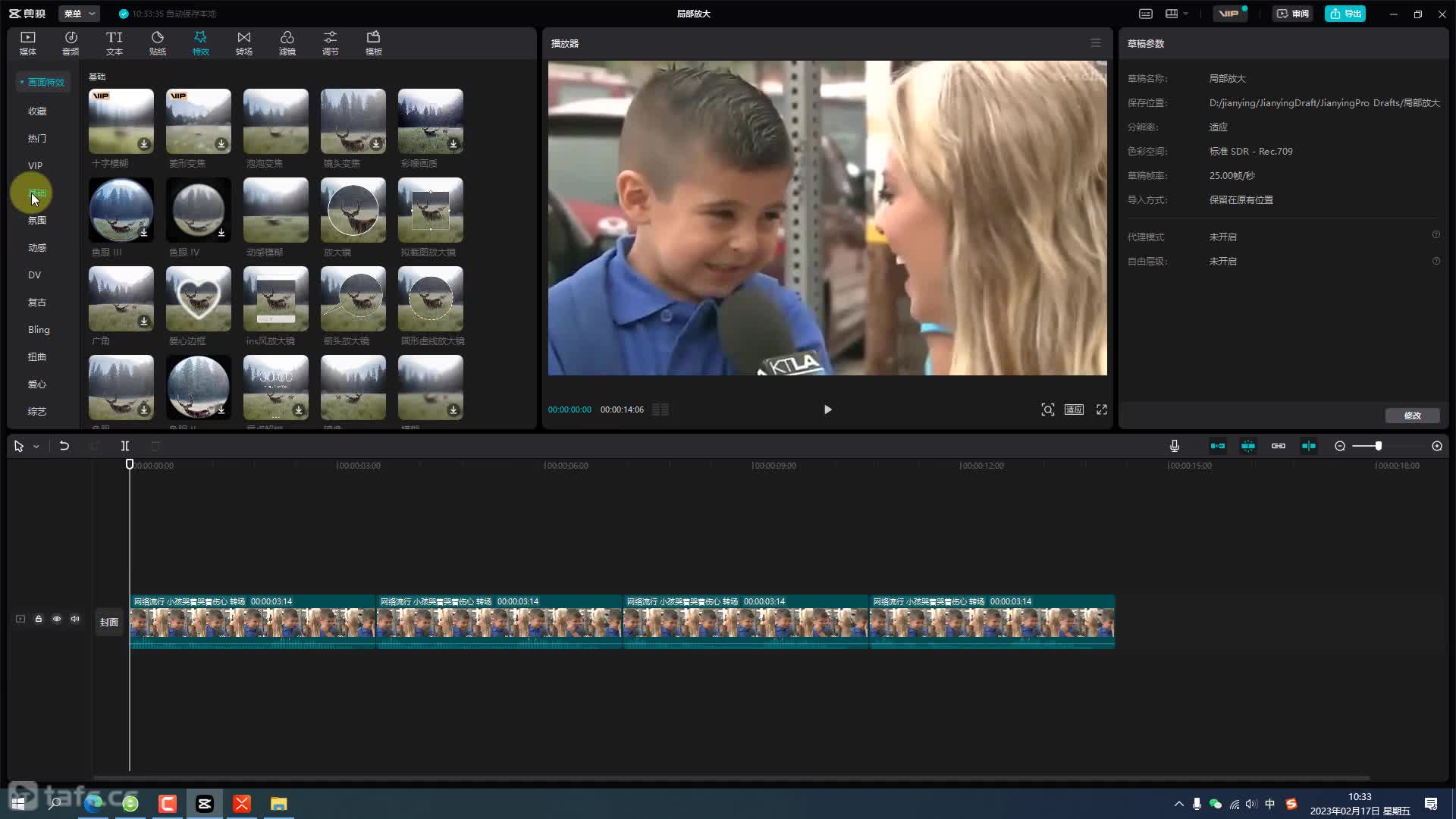Download the 镜头变焦 effect
Screen dimensions: 1456x819
tap(376, 143)
